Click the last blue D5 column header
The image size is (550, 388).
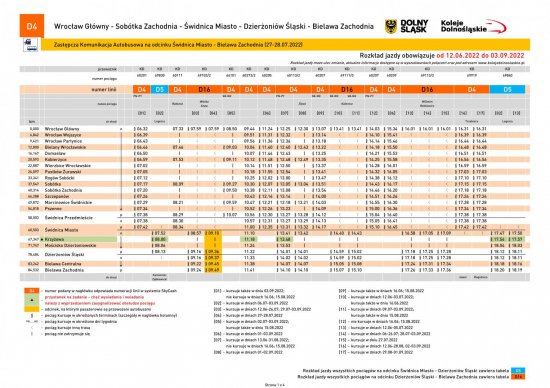pos(507,89)
